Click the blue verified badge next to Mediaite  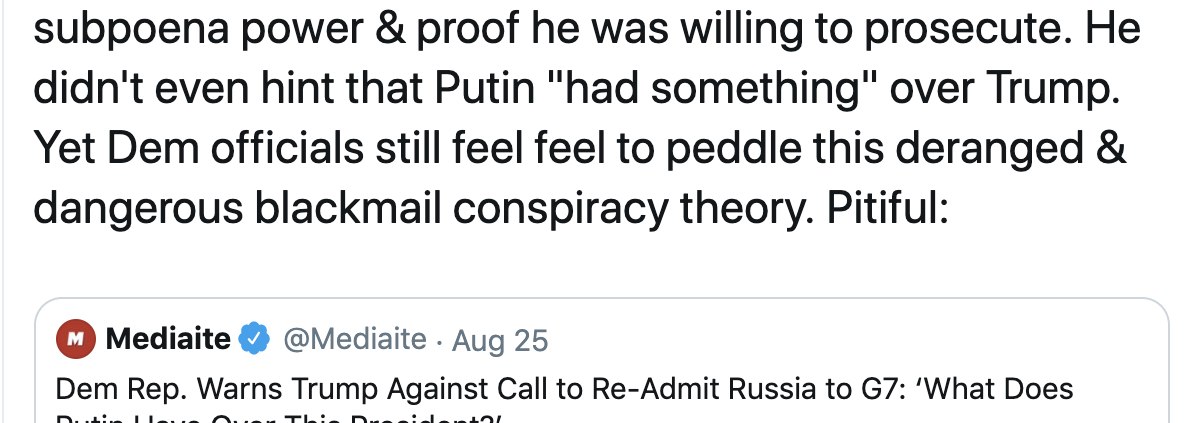(x=256, y=341)
